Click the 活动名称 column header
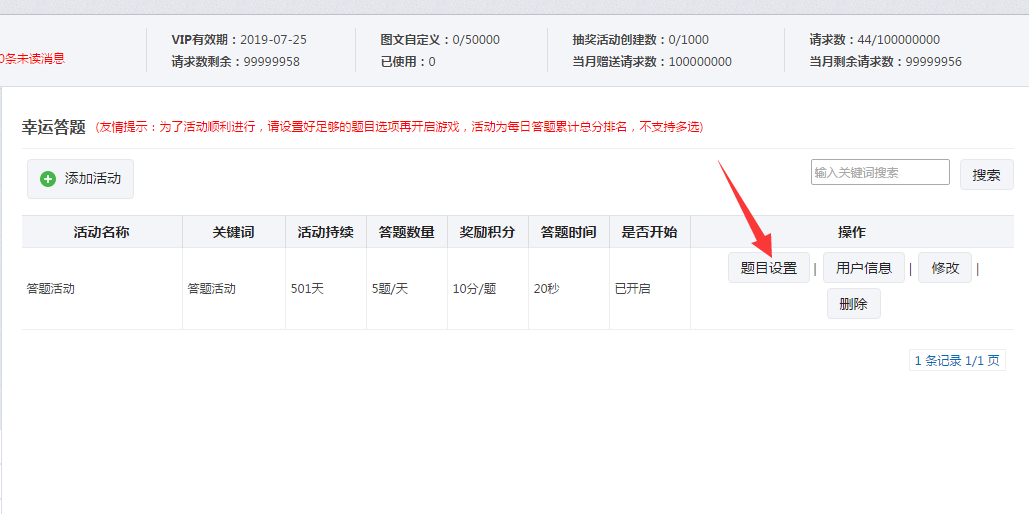 click(102, 232)
